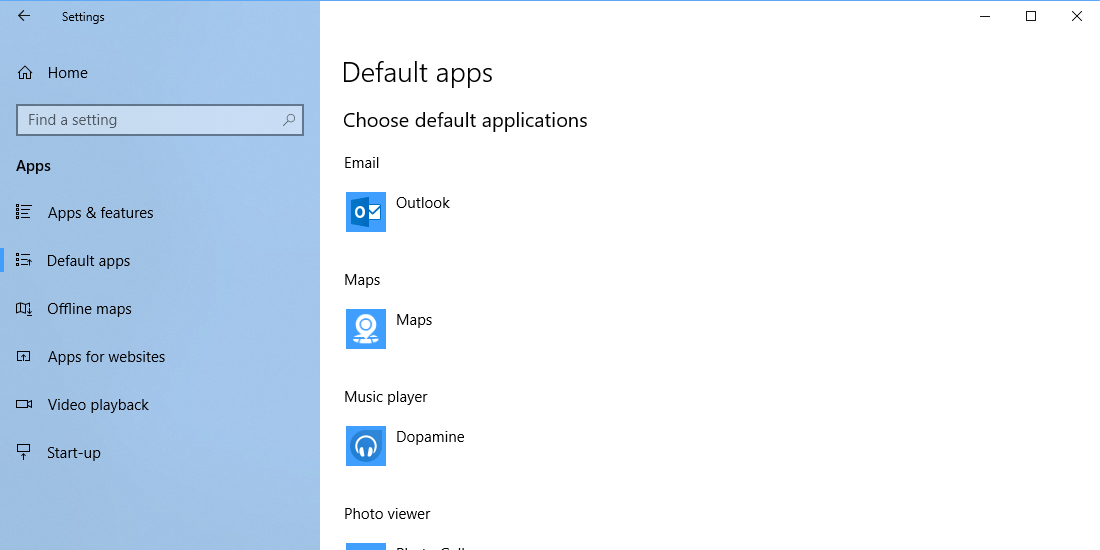Open the Home settings page

point(160,73)
